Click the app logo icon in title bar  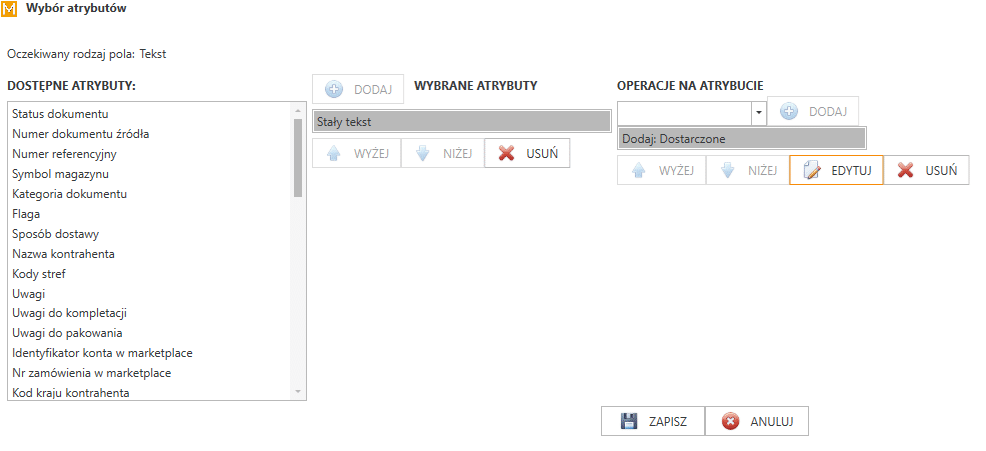tap(10, 10)
